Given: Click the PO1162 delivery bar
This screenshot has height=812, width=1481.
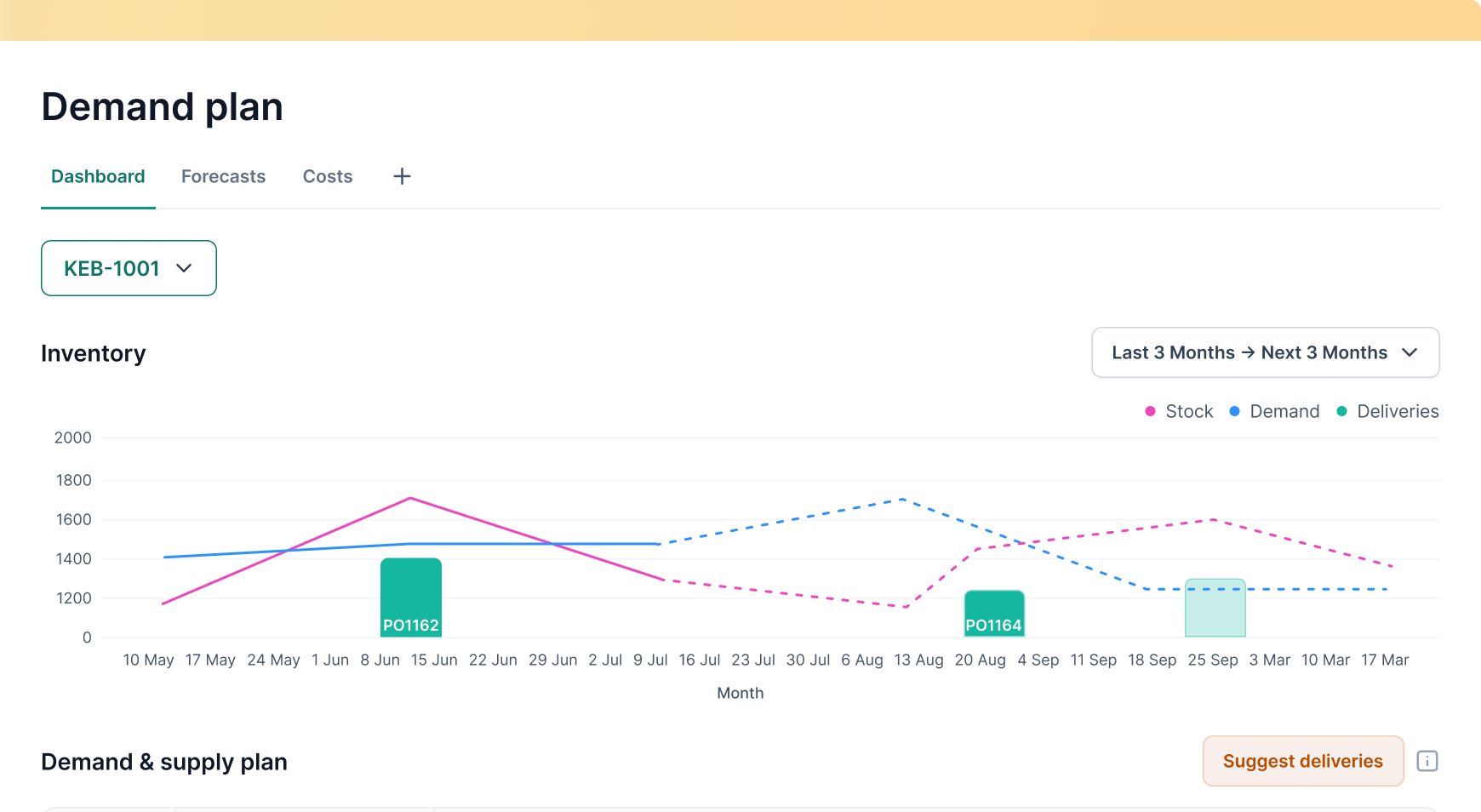Looking at the screenshot, I should pyautogui.click(x=411, y=596).
